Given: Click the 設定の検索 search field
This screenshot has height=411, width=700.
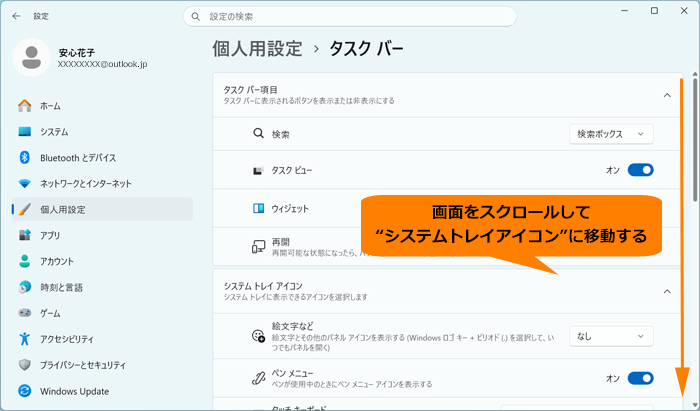Looking at the screenshot, I should point(350,17).
